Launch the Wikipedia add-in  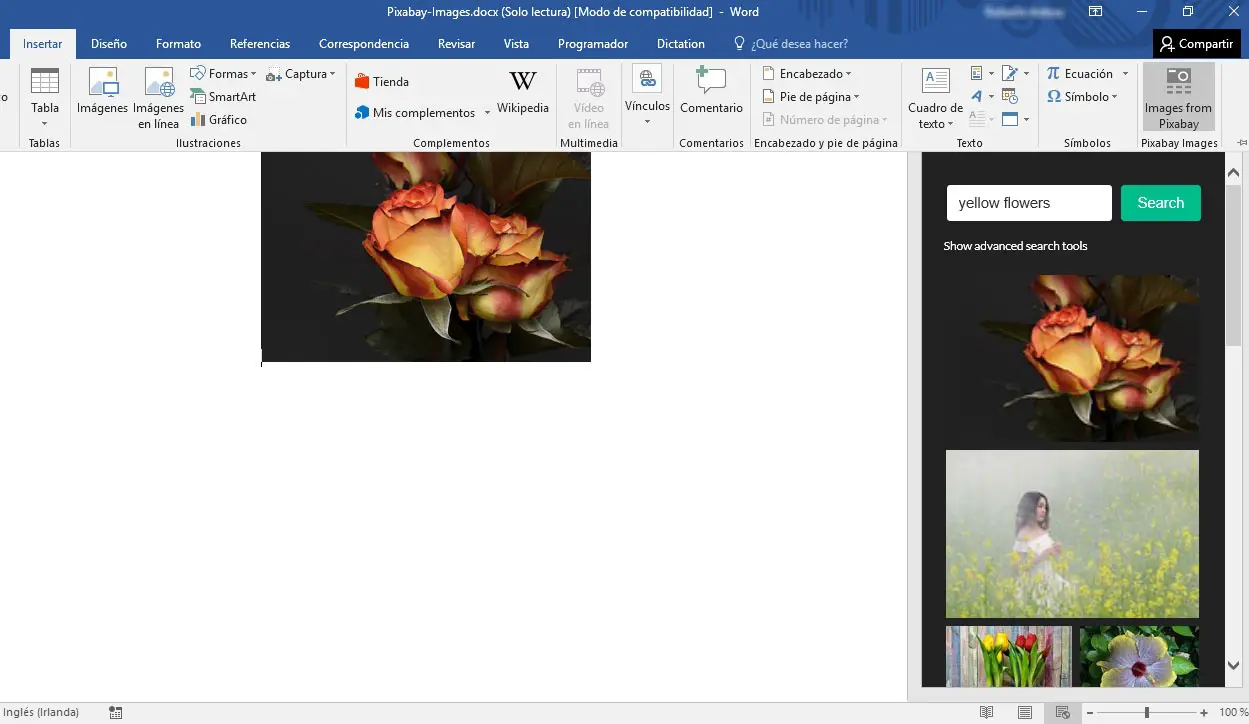click(x=522, y=92)
